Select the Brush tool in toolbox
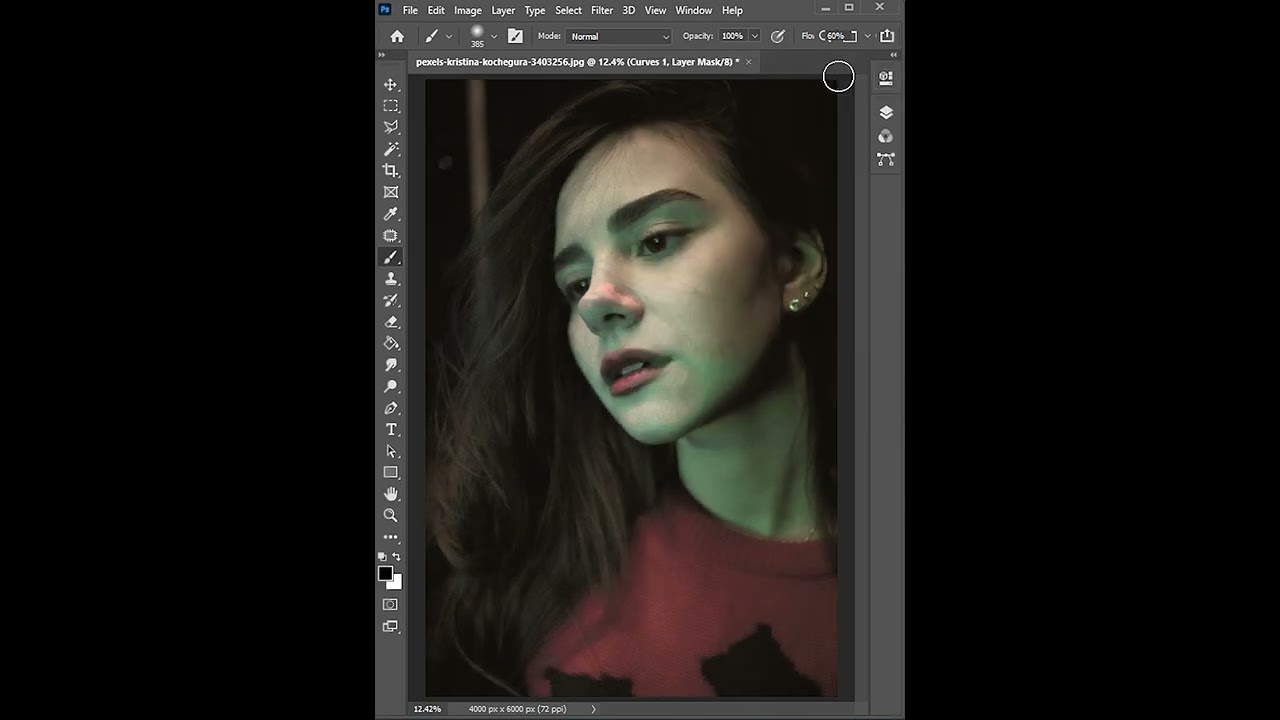 [x=391, y=257]
